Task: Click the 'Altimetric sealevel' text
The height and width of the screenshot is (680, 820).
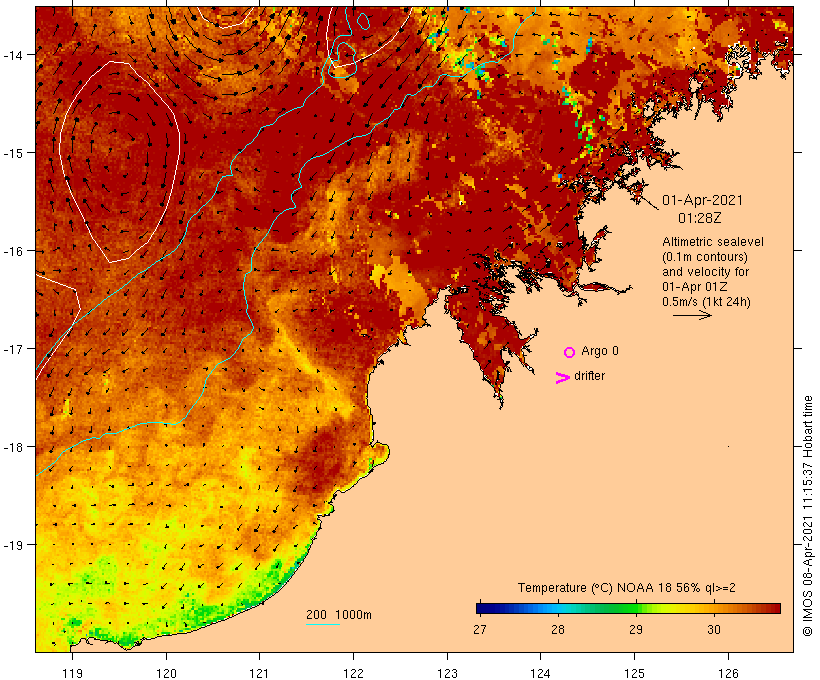Action: coord(712,242)
